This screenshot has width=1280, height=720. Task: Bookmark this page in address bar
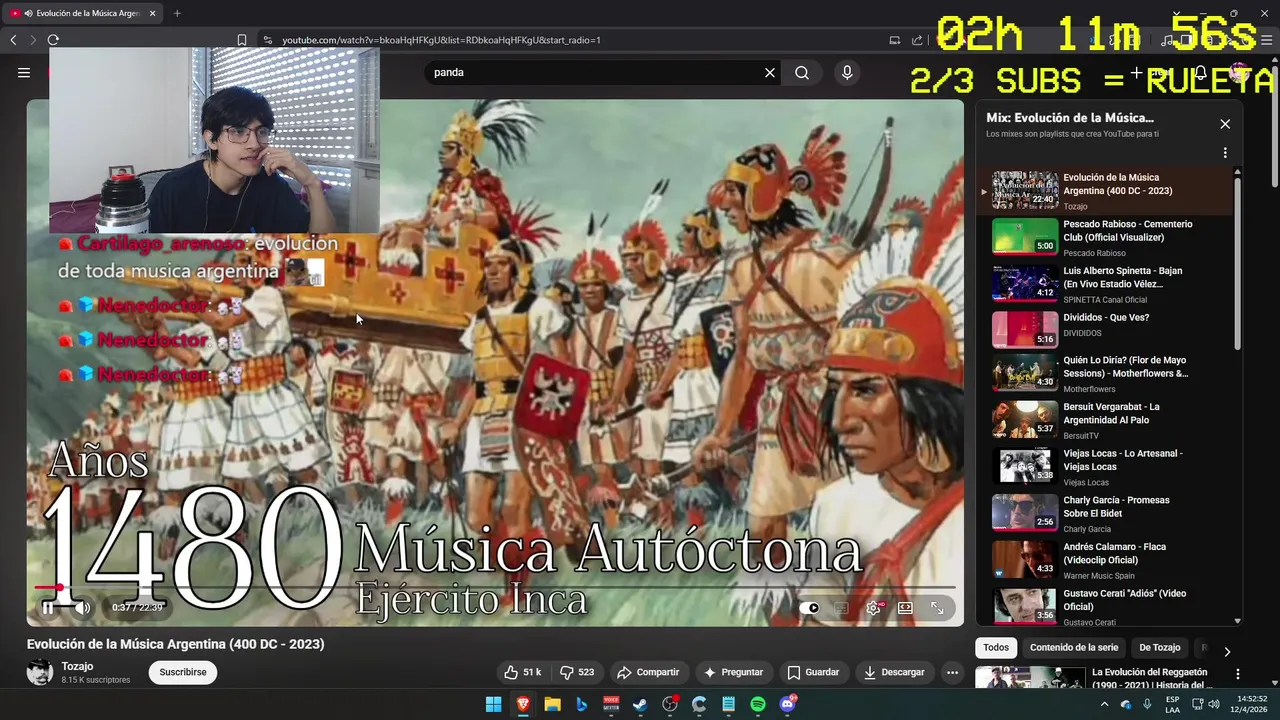pos(242,40)
